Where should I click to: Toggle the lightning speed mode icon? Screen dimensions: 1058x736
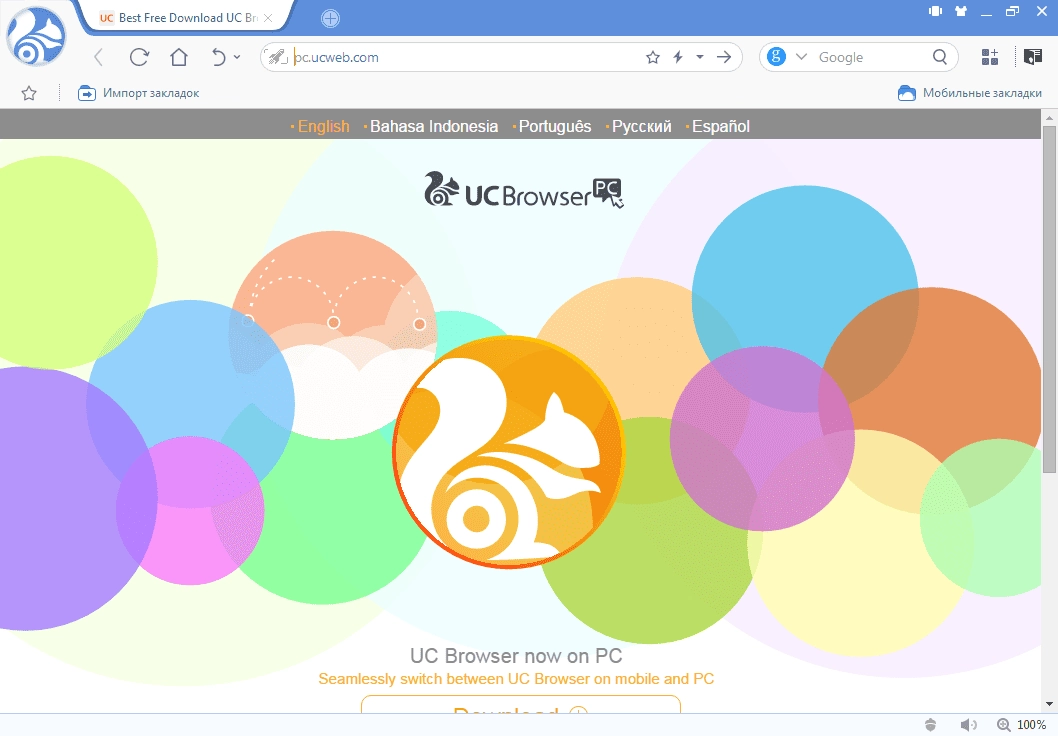(678, 57)
